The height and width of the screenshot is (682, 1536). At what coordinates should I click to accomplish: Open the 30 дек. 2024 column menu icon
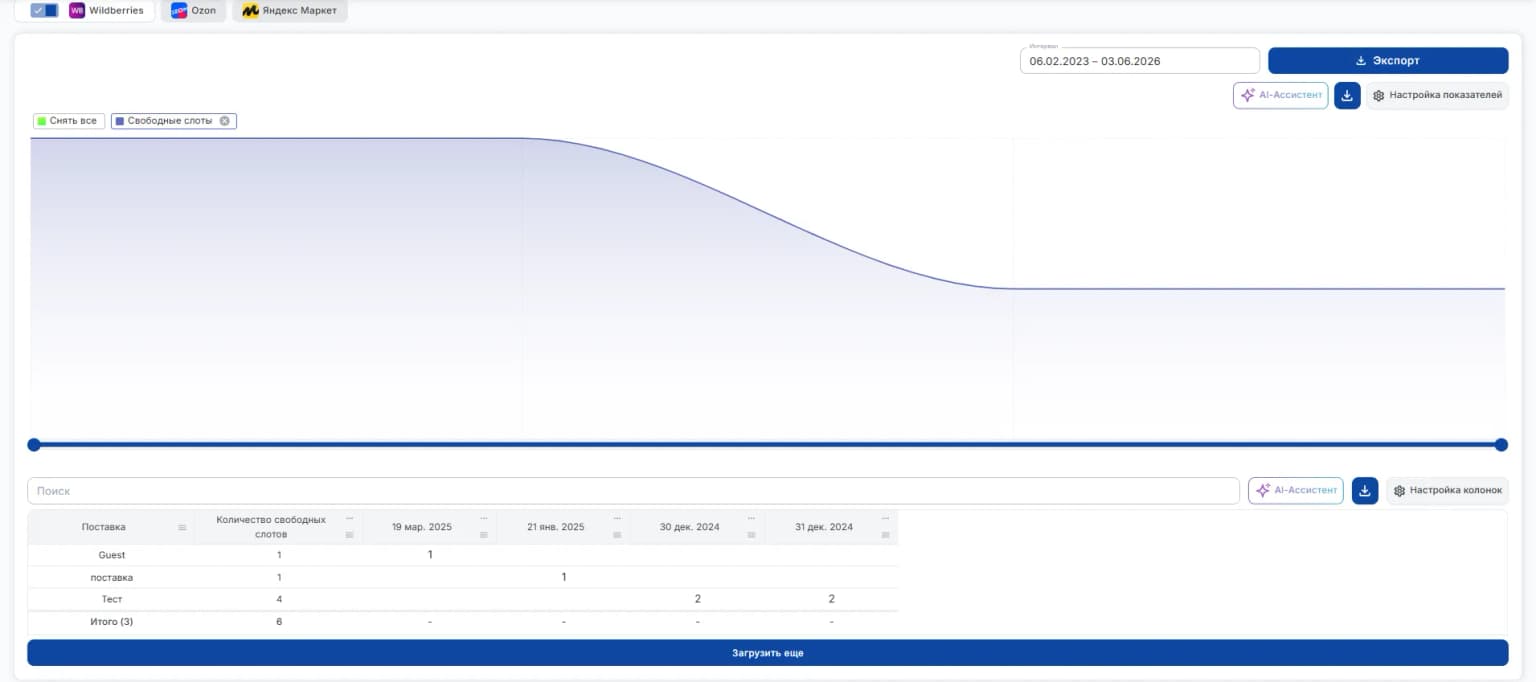coord(752,535)
